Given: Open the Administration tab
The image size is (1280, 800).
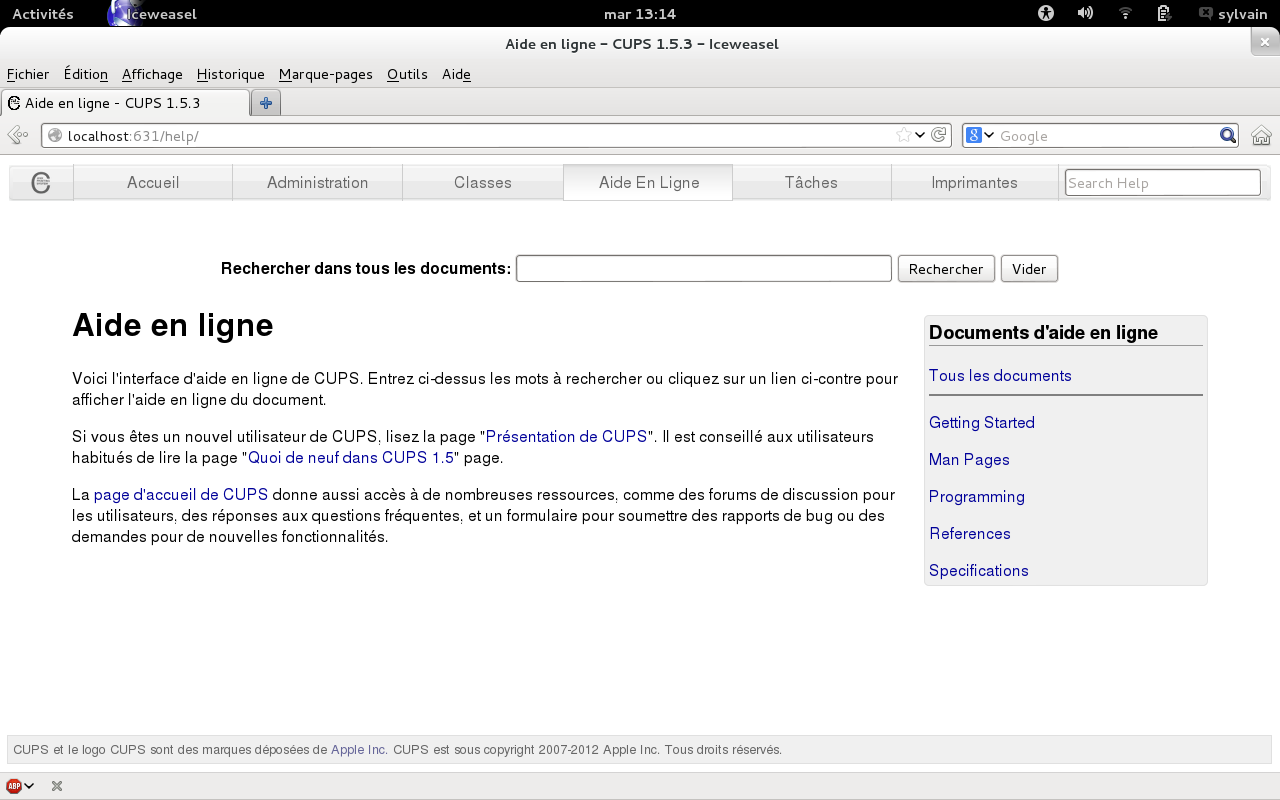Looking at the screenshot, I should click(x=317, y=183).
